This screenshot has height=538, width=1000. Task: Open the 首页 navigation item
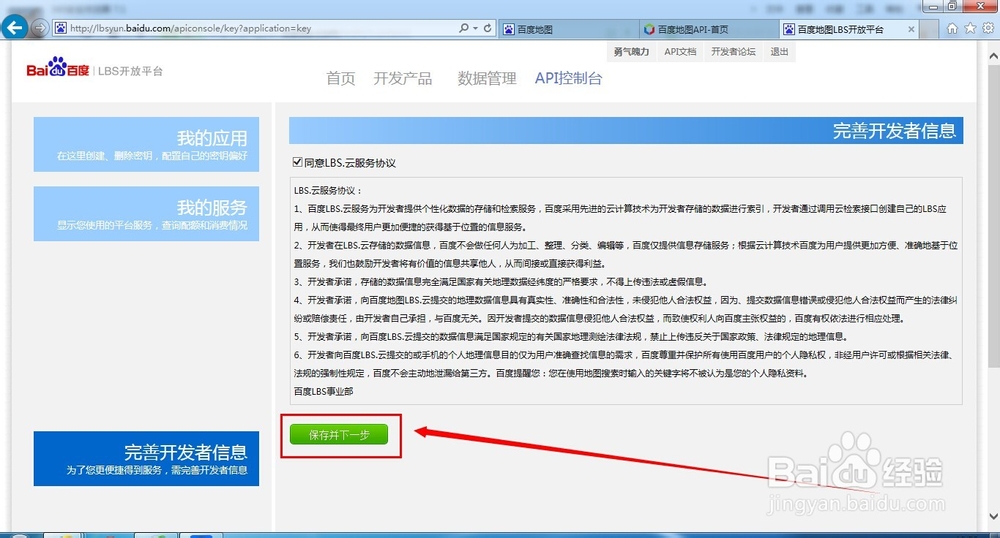(341, 78)
